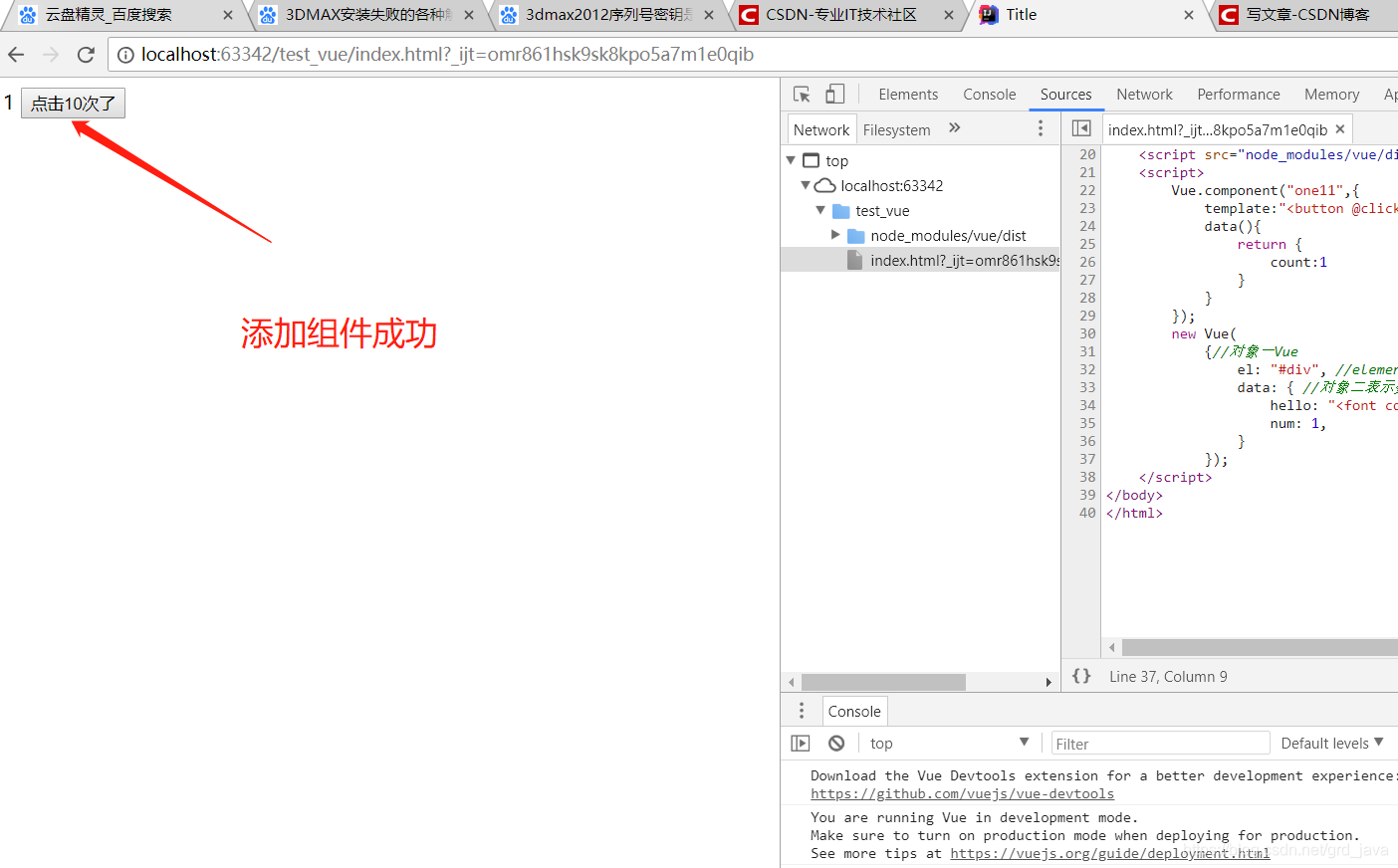Close the 云盘精灵_百度搜索 tab

[x=228, y=15]
